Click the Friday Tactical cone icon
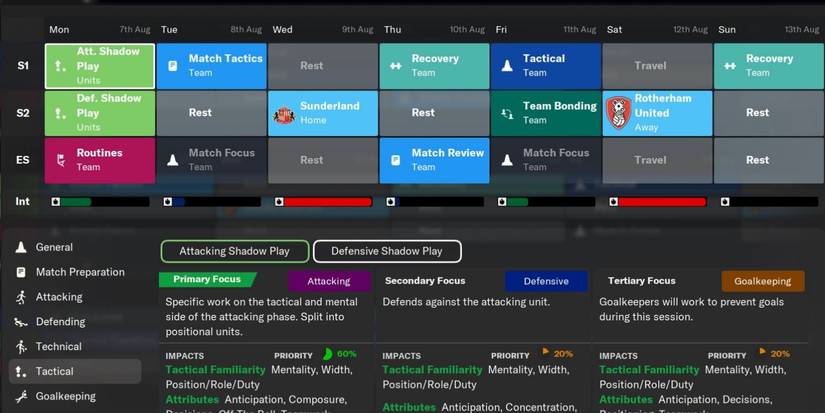 (507, 66)
